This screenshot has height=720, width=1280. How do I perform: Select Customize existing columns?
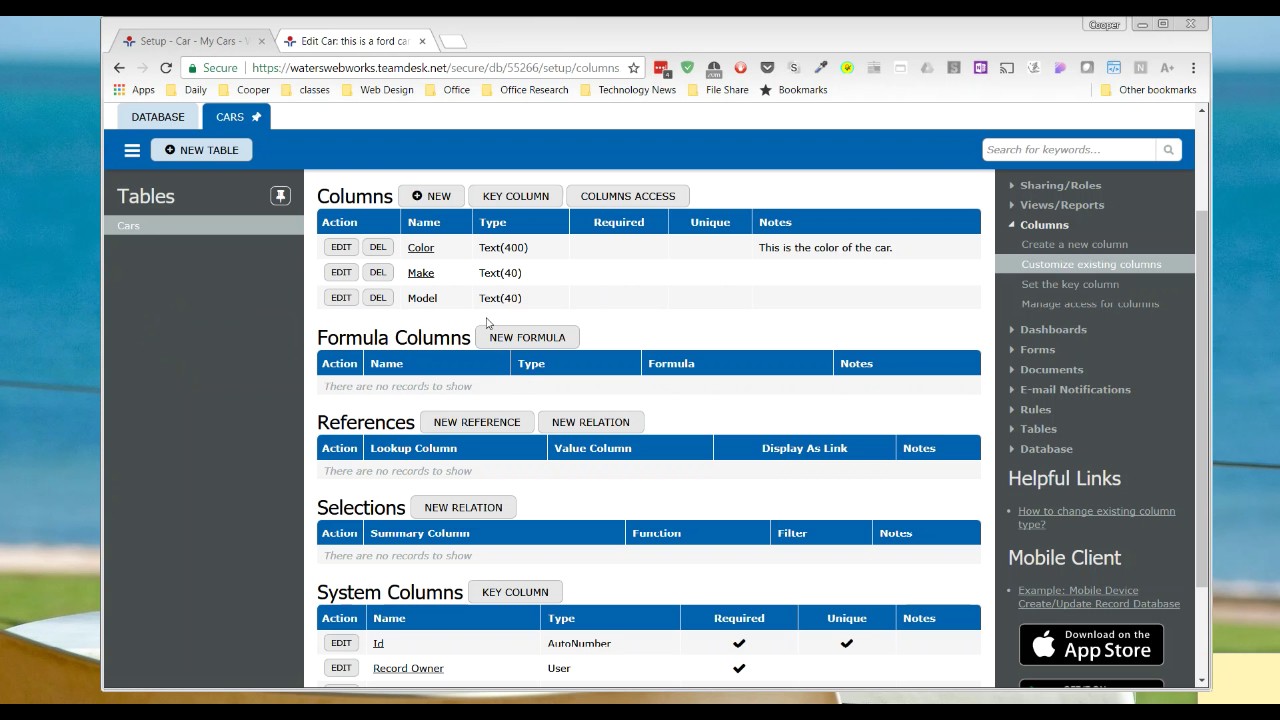pyautogui.click(x=1091, y=264)
